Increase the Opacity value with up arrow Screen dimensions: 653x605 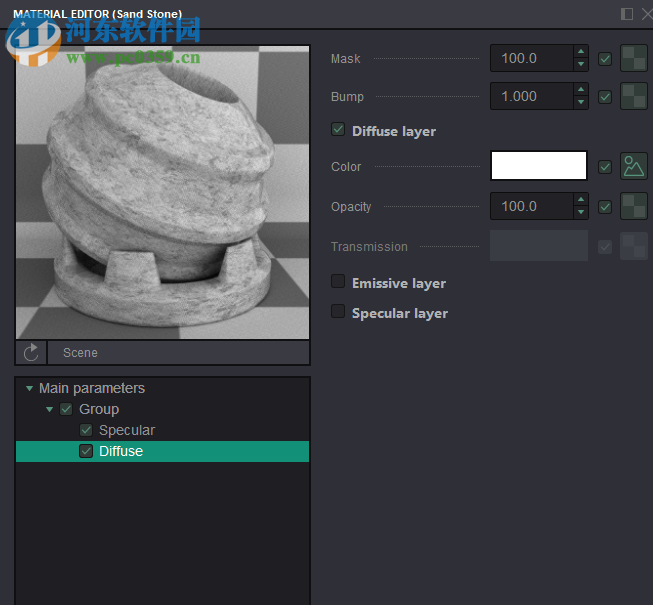pos(581,199)
